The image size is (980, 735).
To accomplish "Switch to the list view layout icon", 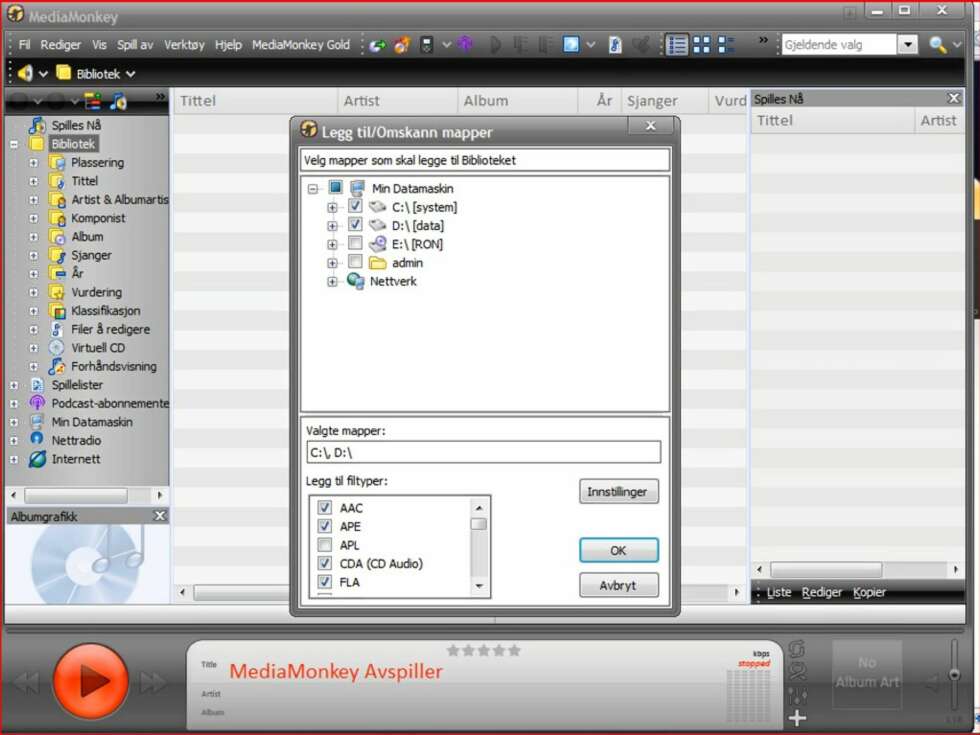I will pyautogui.click(x=677, y=44).
